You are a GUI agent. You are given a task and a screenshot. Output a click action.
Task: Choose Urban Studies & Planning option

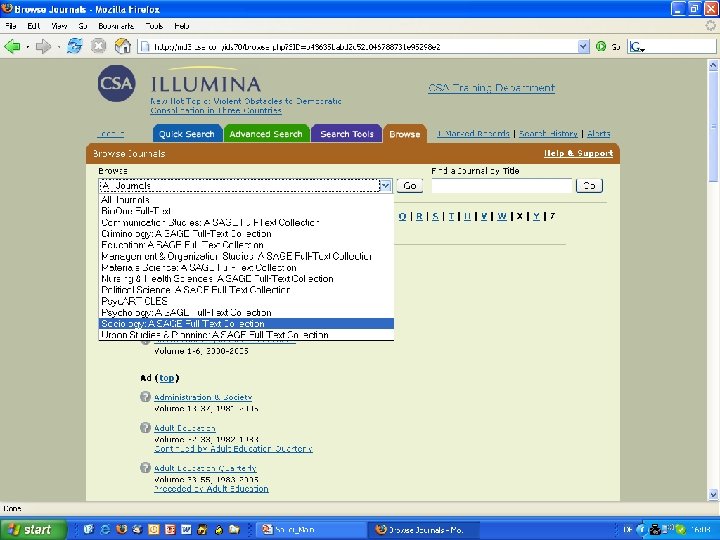pyautogui.click(x=246, y=335)
